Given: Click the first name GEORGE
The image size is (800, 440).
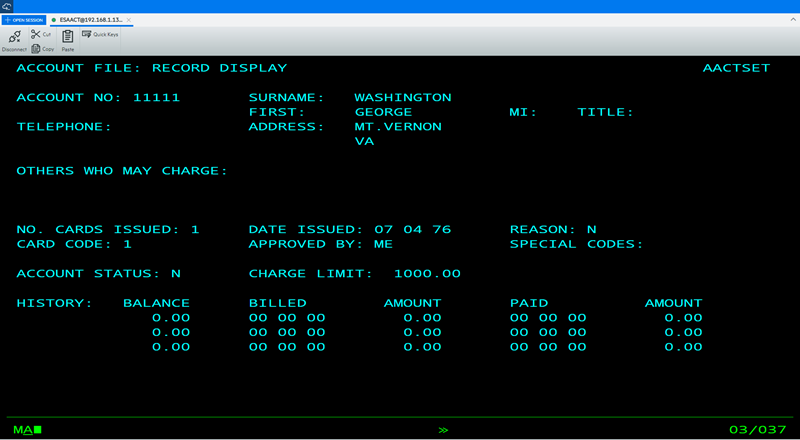Looking at the screenshot, I should pyautogui.click(x=384, y=112).
